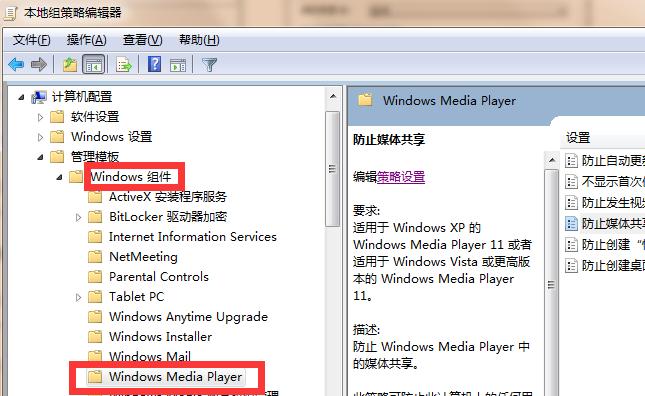The height and width of the screenshot is (396, 645).
Task: Click the tree pane scrollbar thumb
Action: [332, 169]
